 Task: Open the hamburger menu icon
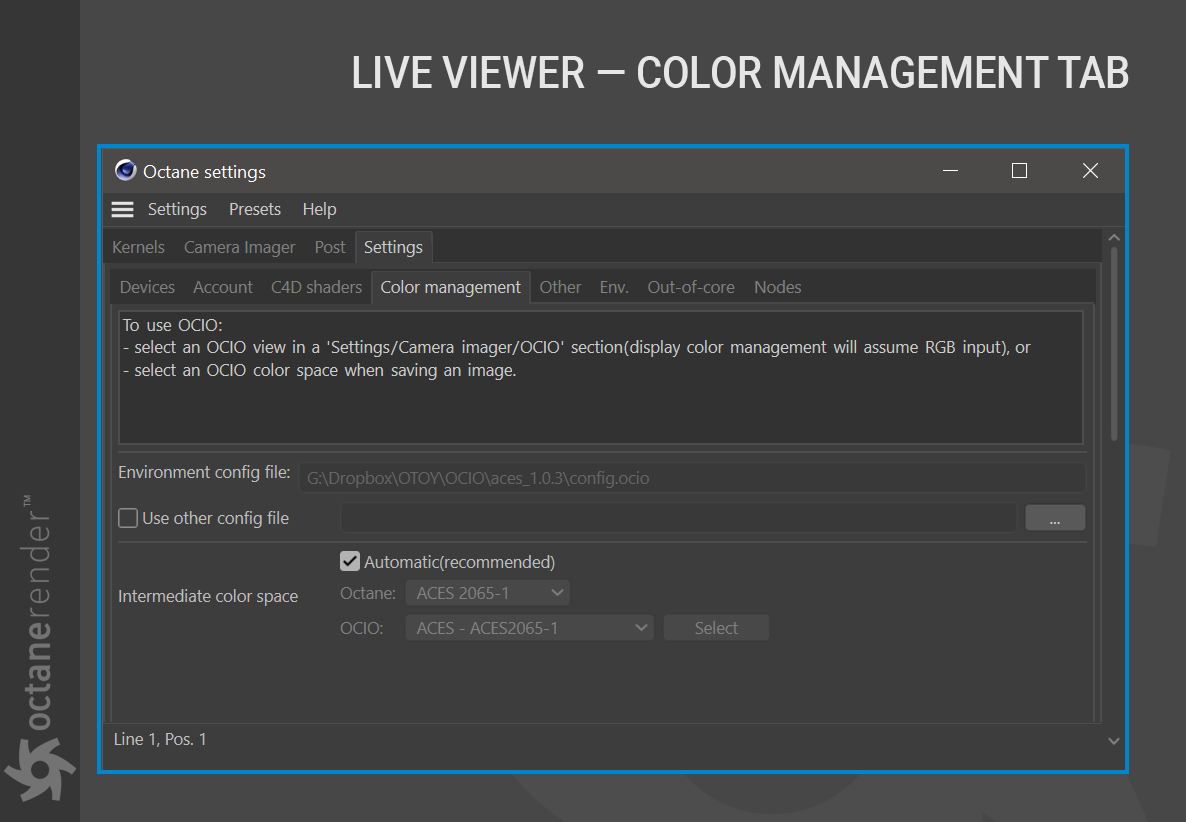(123, 209)
